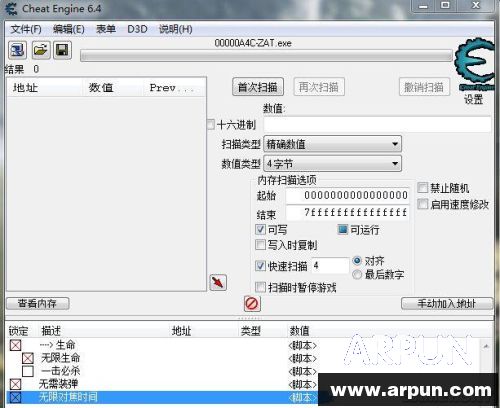Toggle the 可运行 executable checkbox
Screen dimensions: 500x408
pos(343,229)
